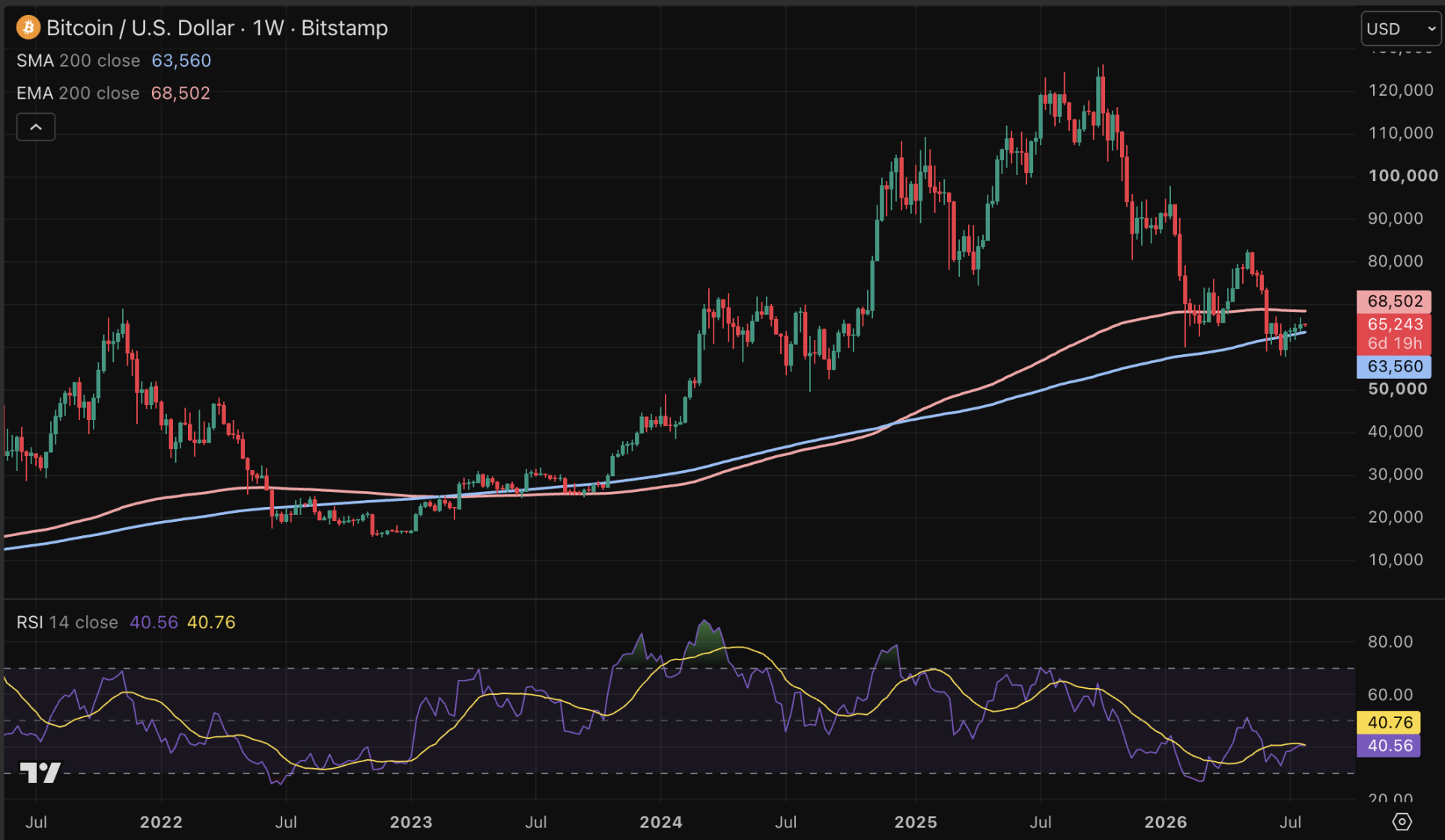Click the 2022 label on the time axis
The image size is (1445, 840).
(x=161, y=822)
